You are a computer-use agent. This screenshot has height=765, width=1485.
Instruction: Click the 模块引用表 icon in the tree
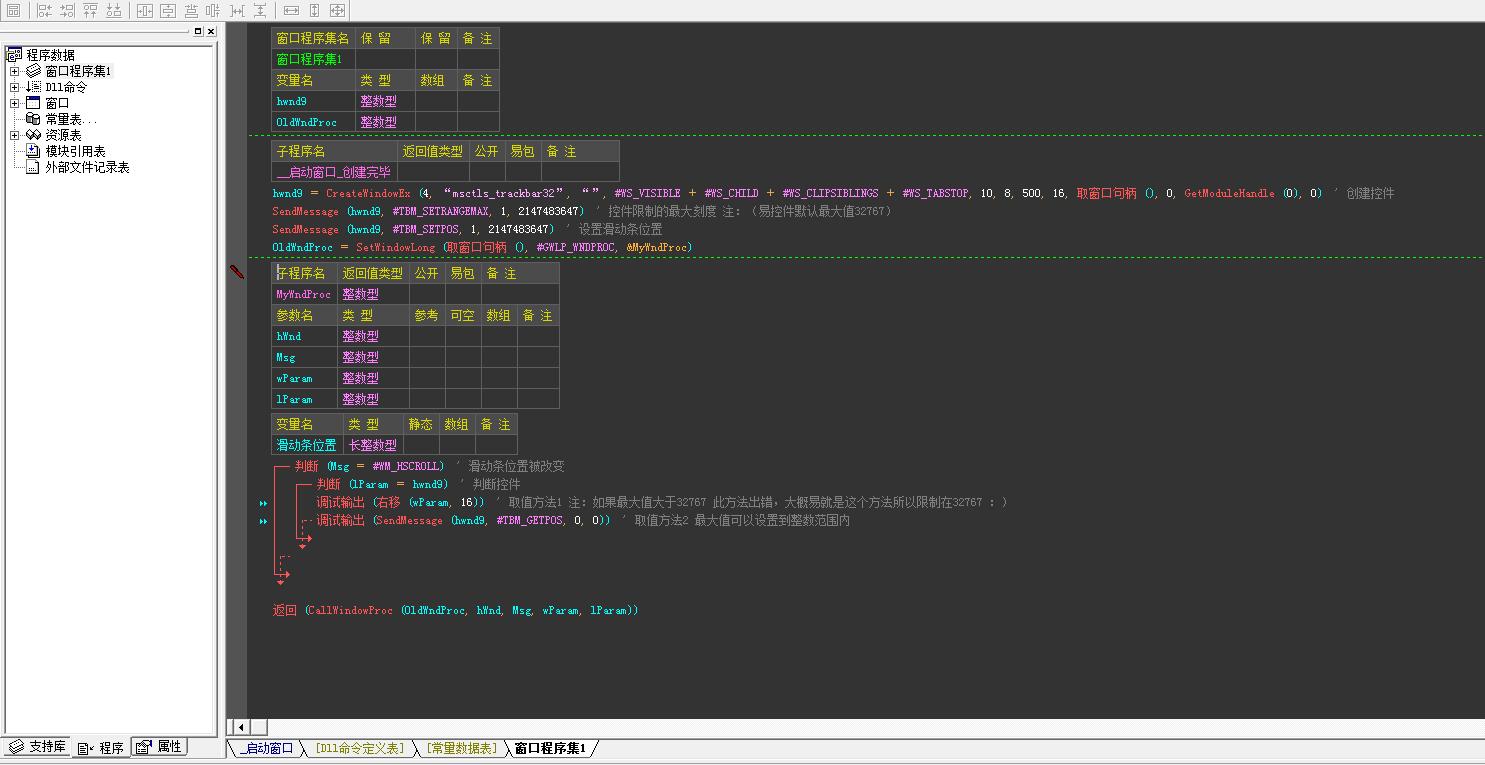[34, 151]
